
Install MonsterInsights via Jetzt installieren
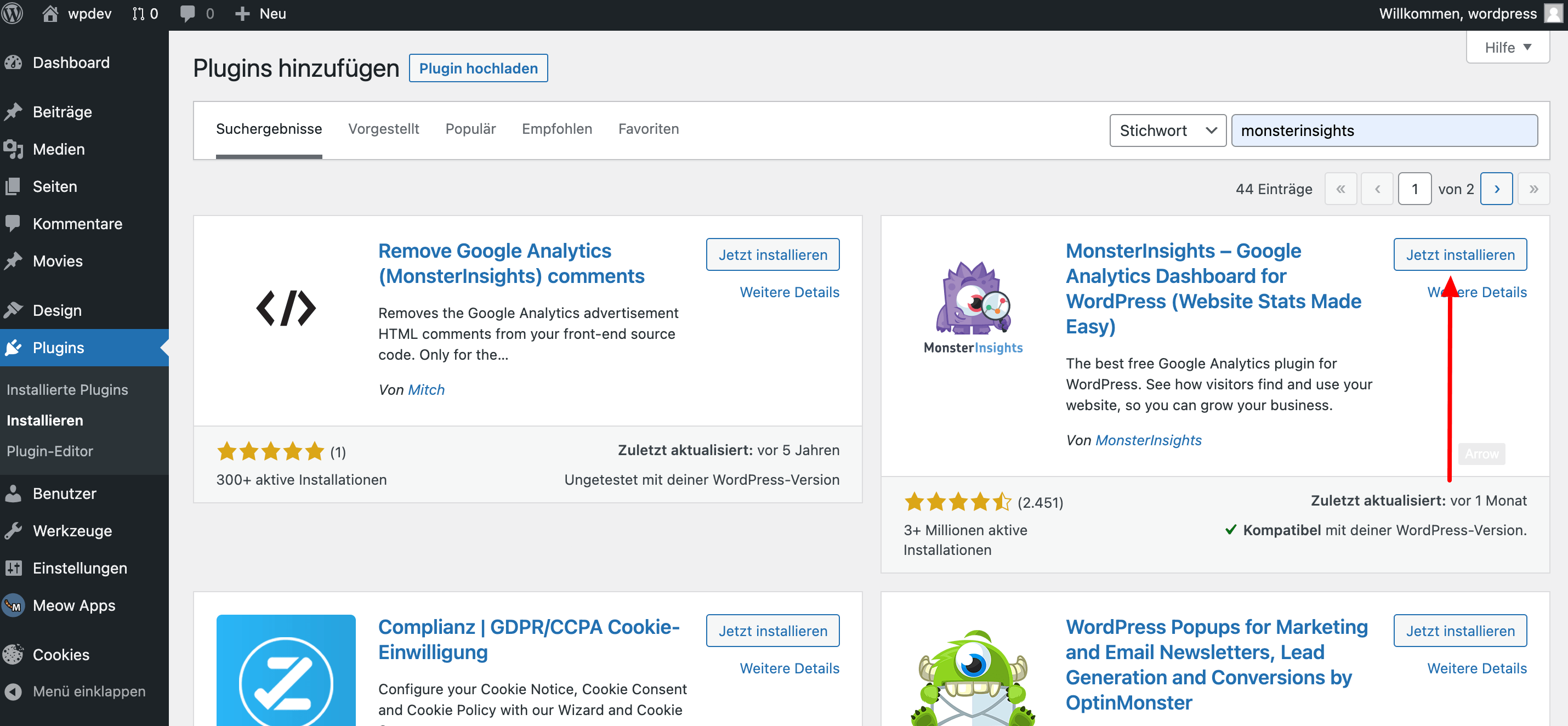(1459, 254)
